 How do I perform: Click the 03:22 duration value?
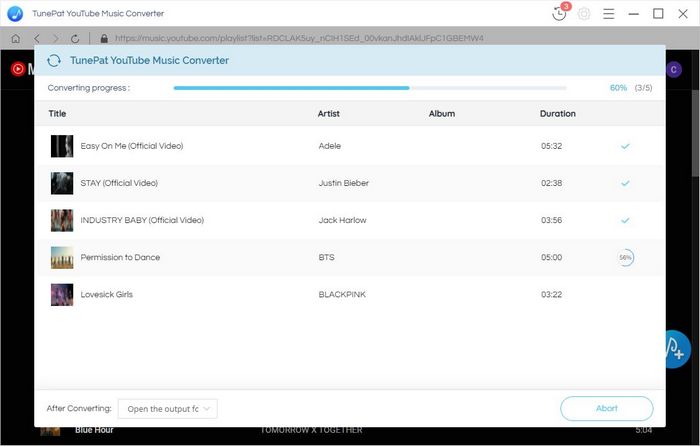551,295
